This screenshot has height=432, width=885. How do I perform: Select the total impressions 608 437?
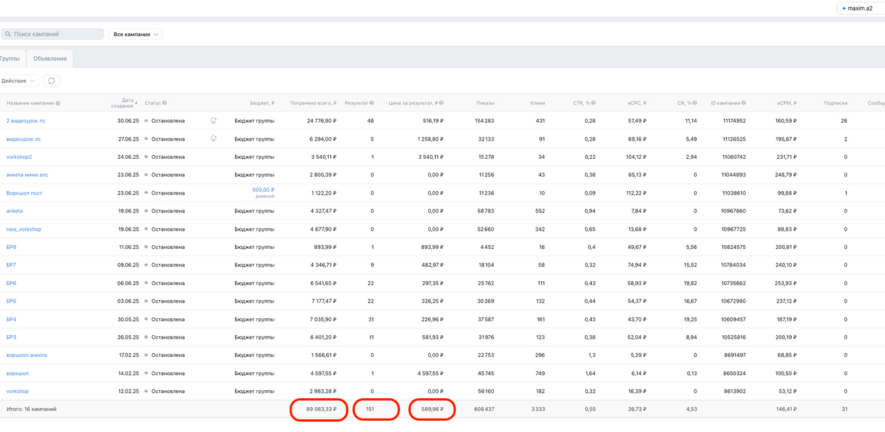pyautogui.click(x=484, y=409)
